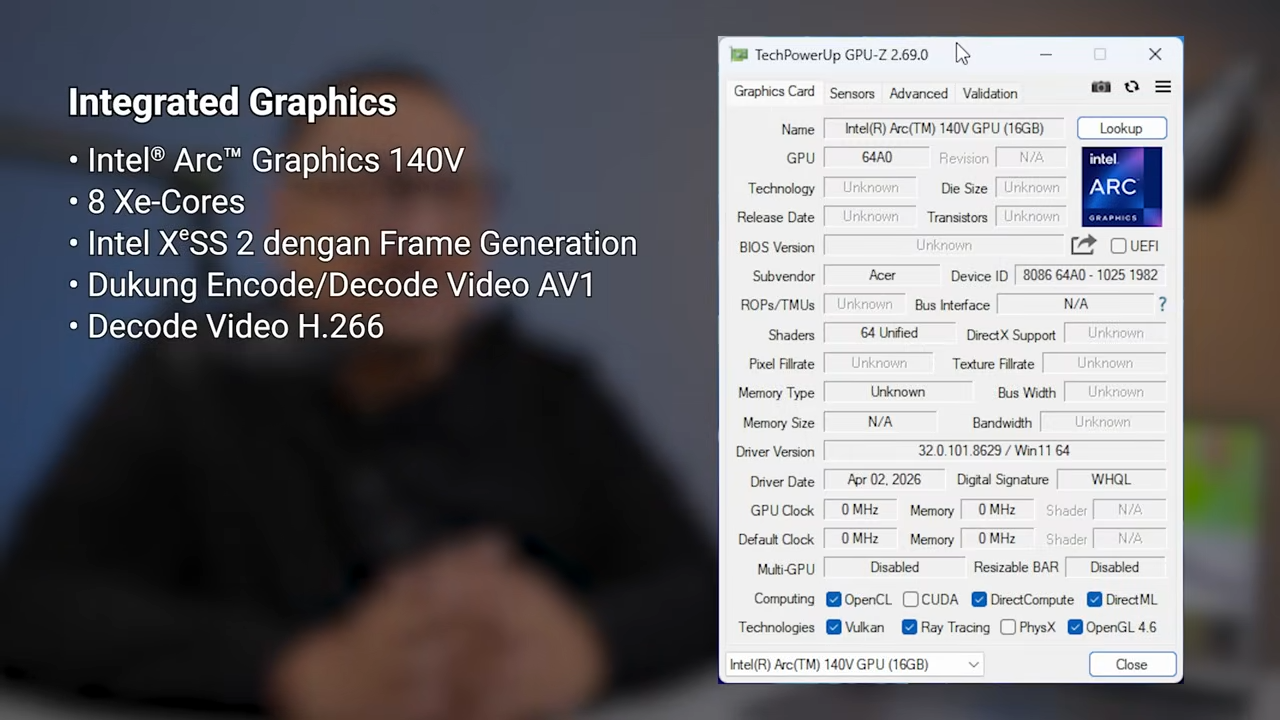This screenshot has height=720, width=1280.
Task: Click the Device ID field
Action: coord(1090,275)
